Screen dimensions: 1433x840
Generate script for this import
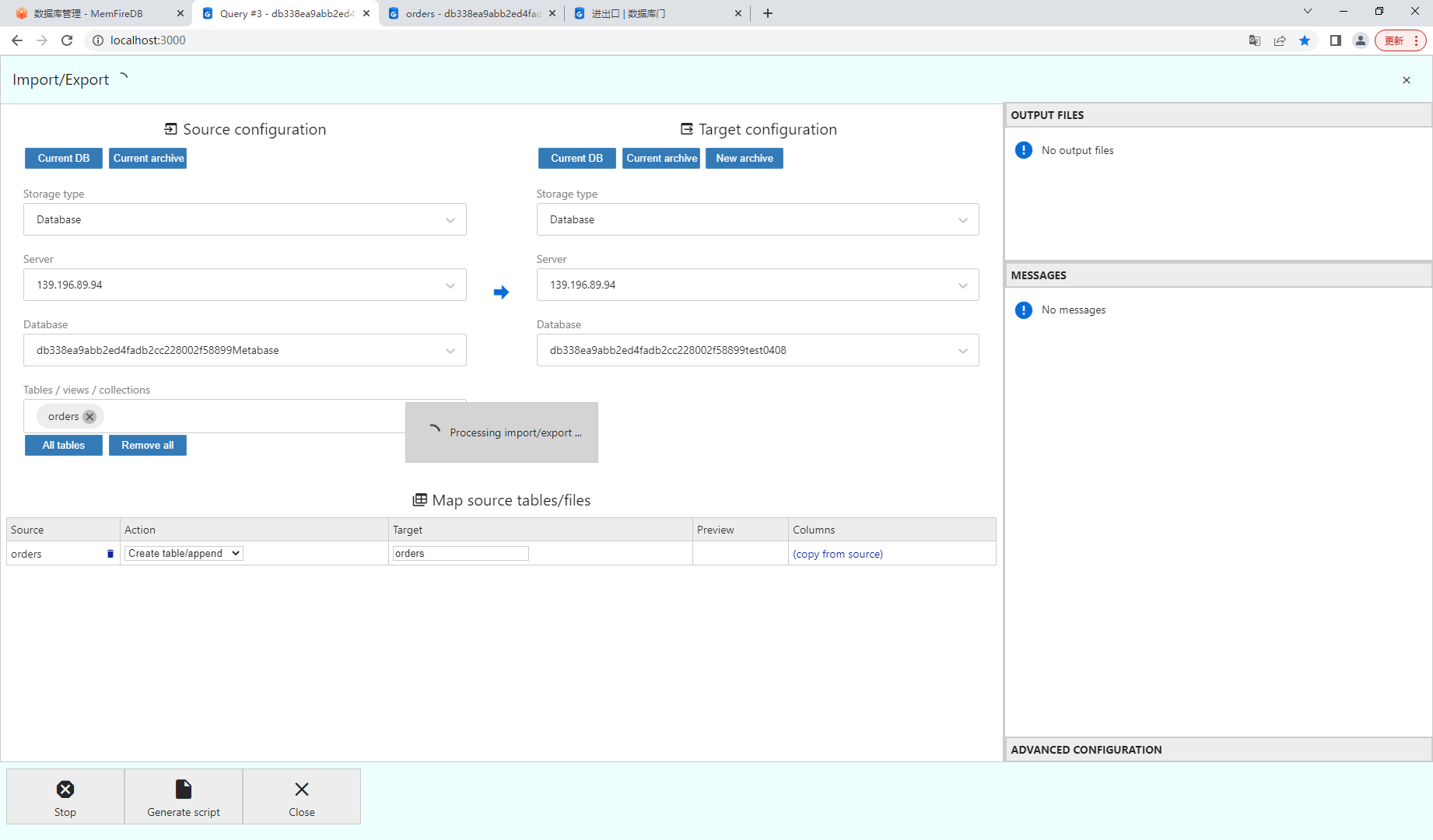pyautogui.click(x=184, y=796)
